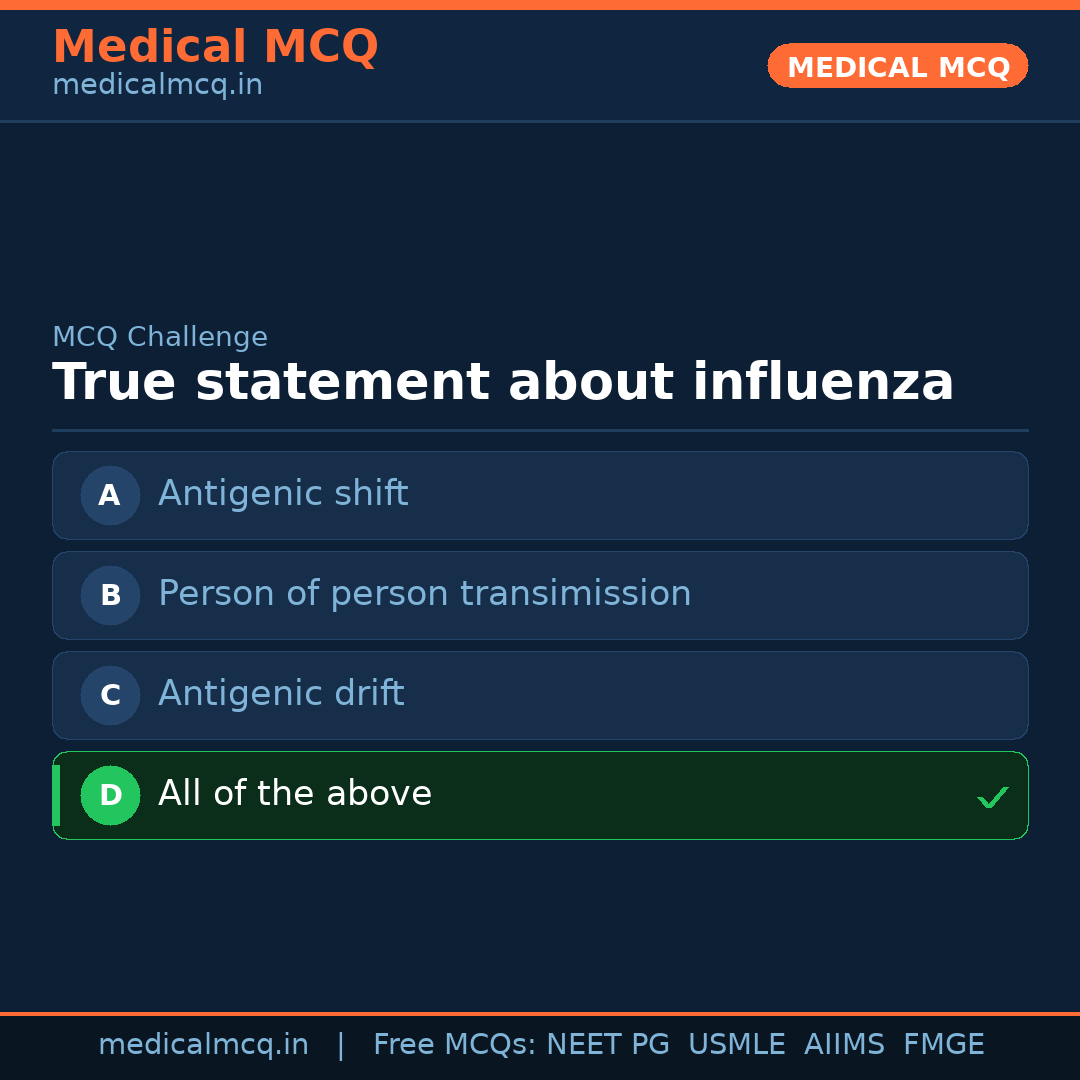Click the letter B circle badge

click(x=110, y=595)
